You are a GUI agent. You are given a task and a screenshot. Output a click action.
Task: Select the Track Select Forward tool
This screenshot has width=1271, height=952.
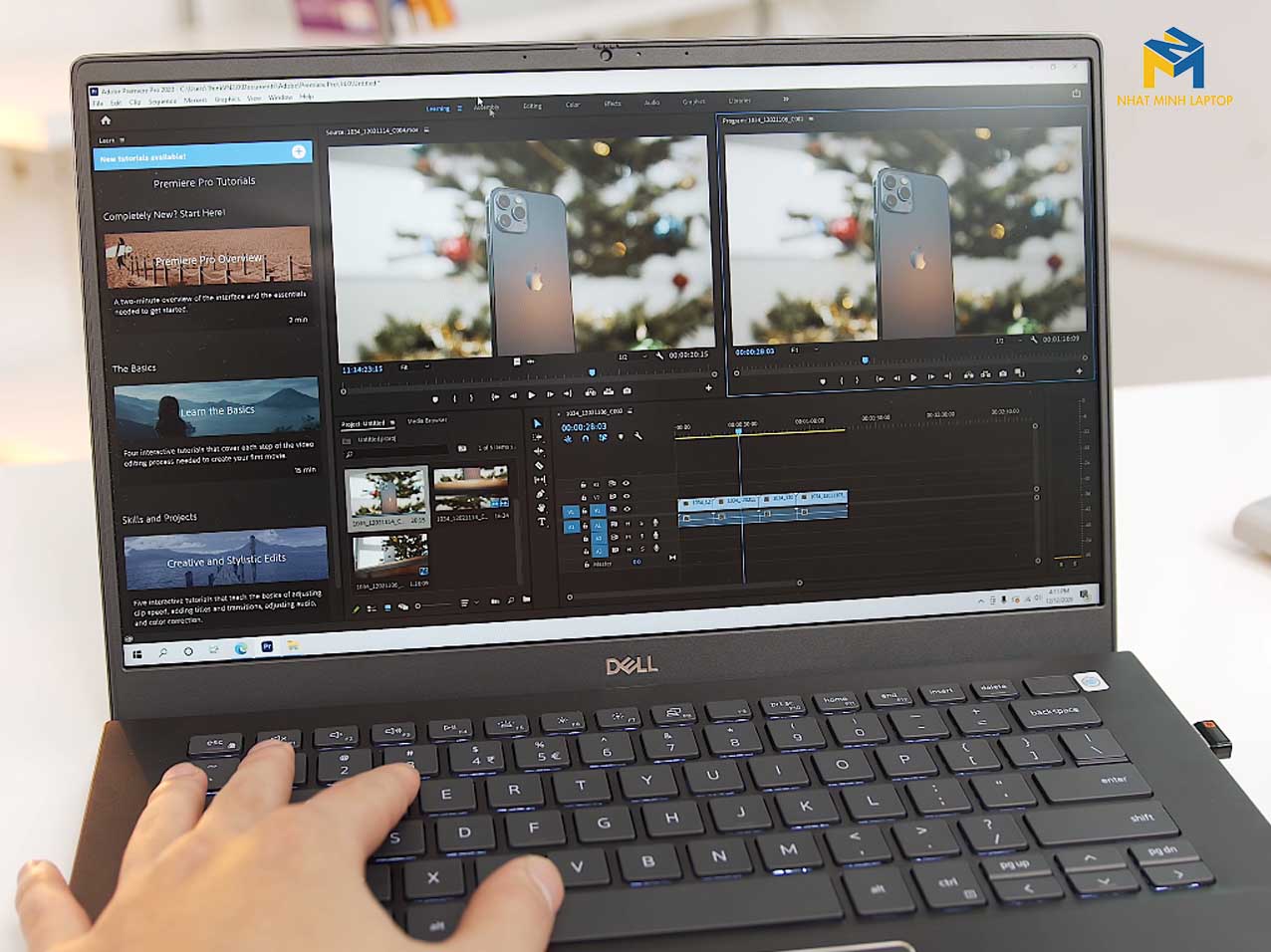click(539, 438)
